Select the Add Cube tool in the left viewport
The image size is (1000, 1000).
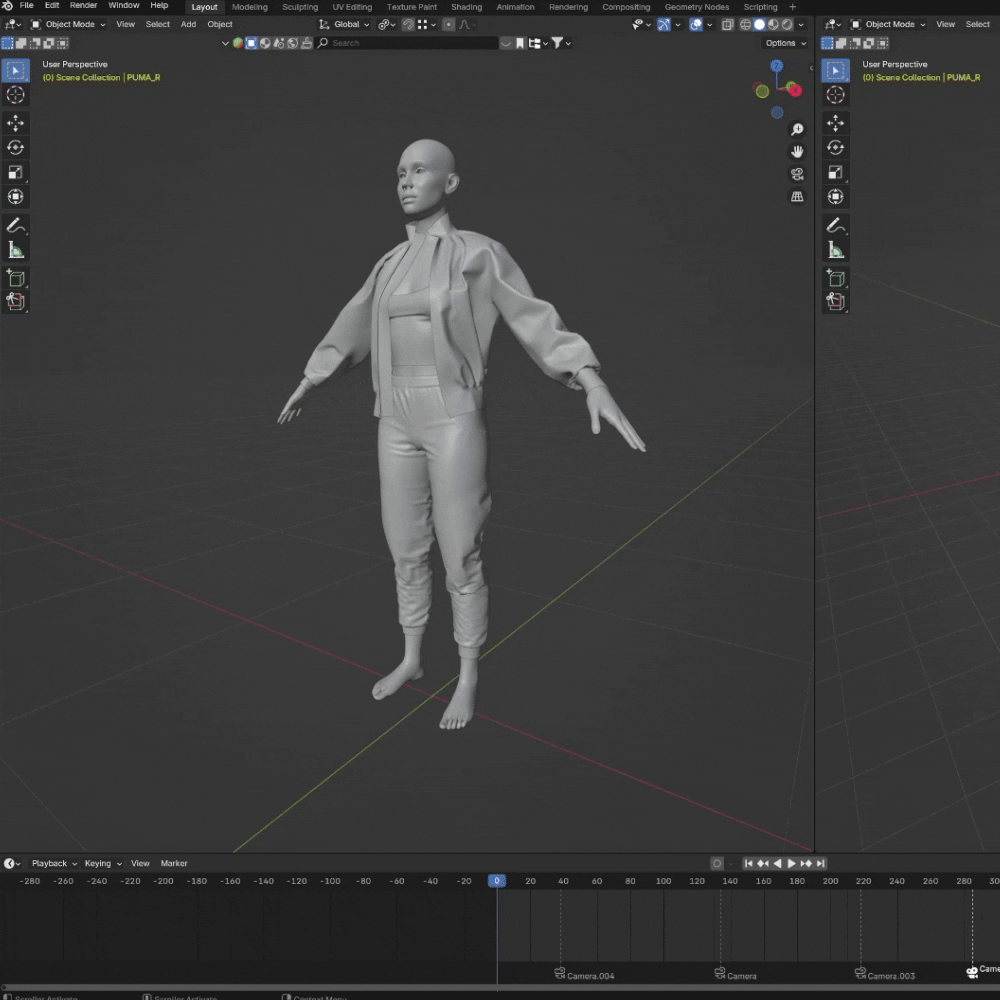pos(15,278)
